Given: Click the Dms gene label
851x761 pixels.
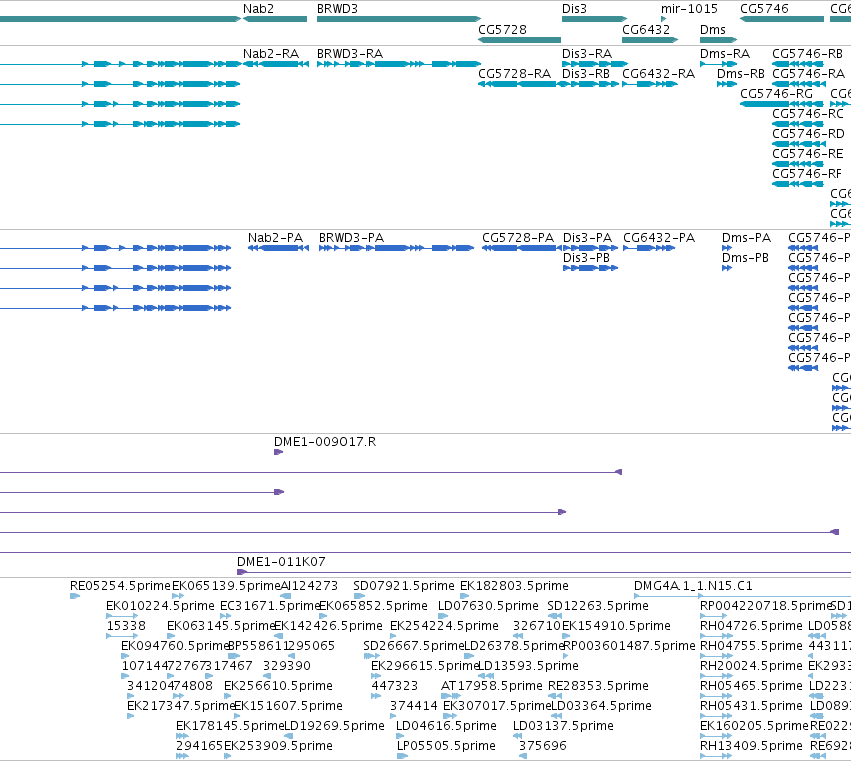Looking at the screenshot, I should tap(713, 29).
